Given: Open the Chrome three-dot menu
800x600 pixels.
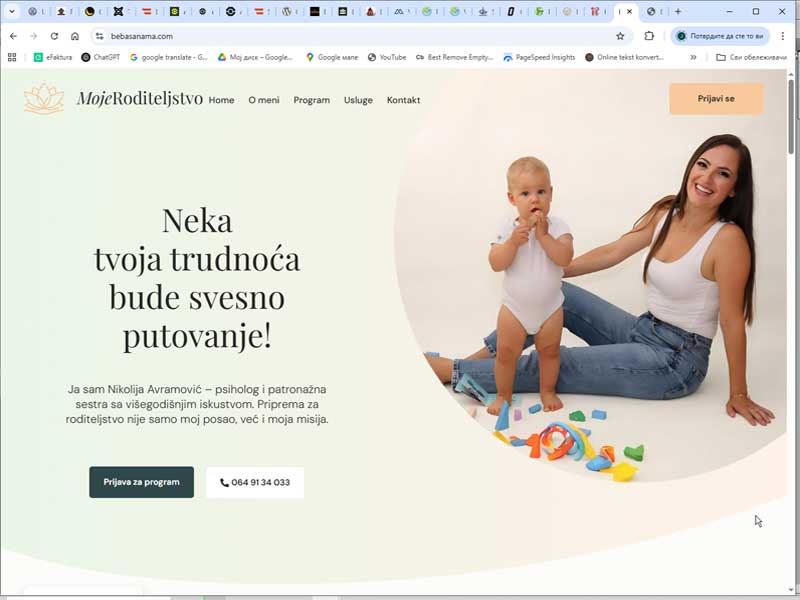Looking at the screenshot, I should tap(783, 36).
